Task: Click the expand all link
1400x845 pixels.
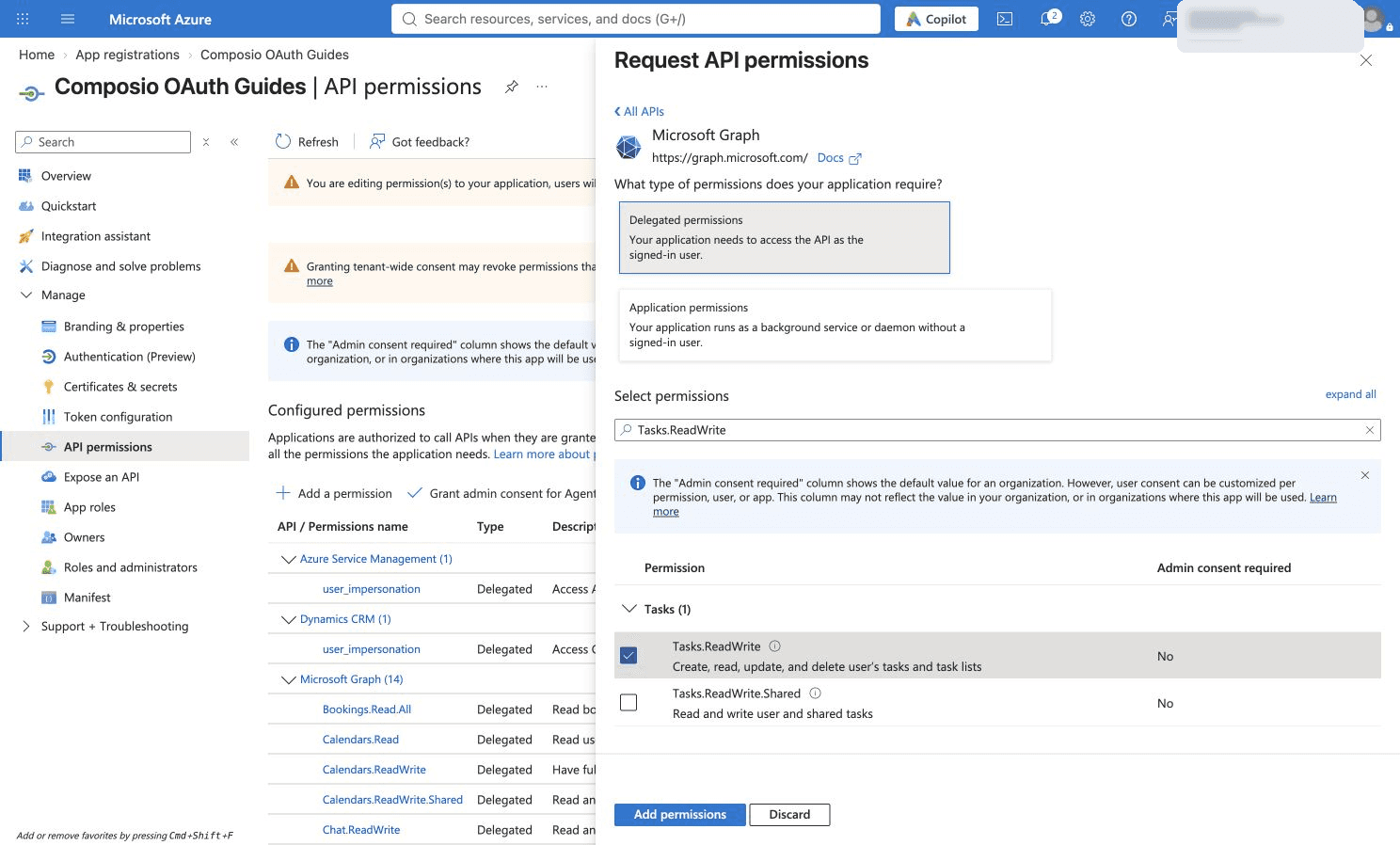Action: coord(1350,394)
